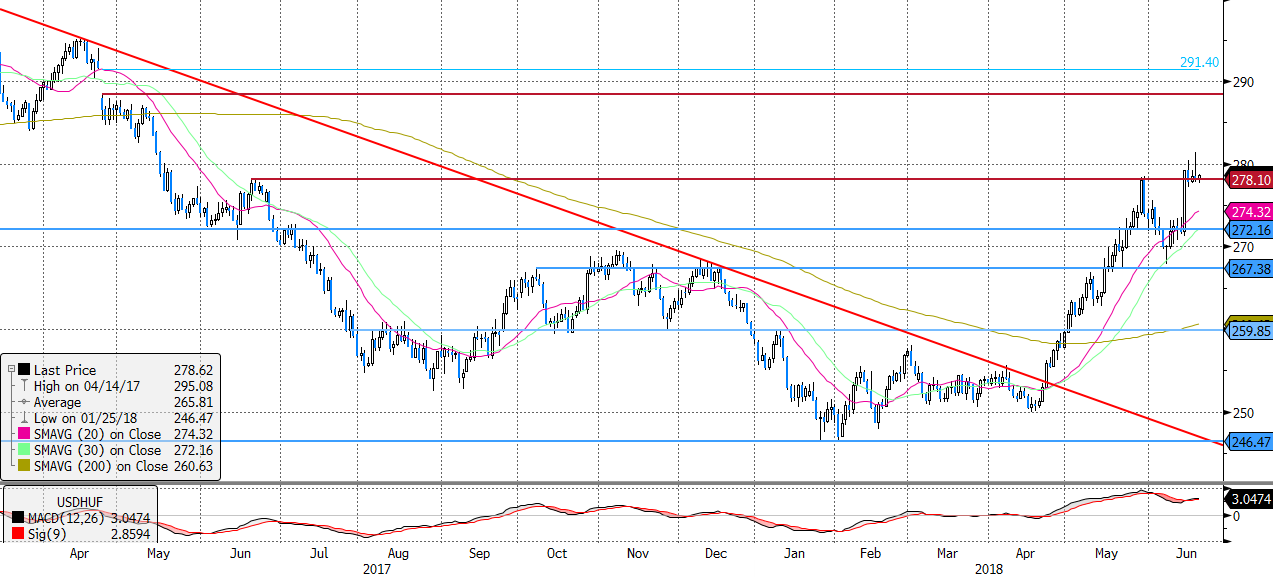Click the 291.40 horizontal line label
Image resolution: width=1273 pixels, height=578 pixels.
pos(1199,62)
